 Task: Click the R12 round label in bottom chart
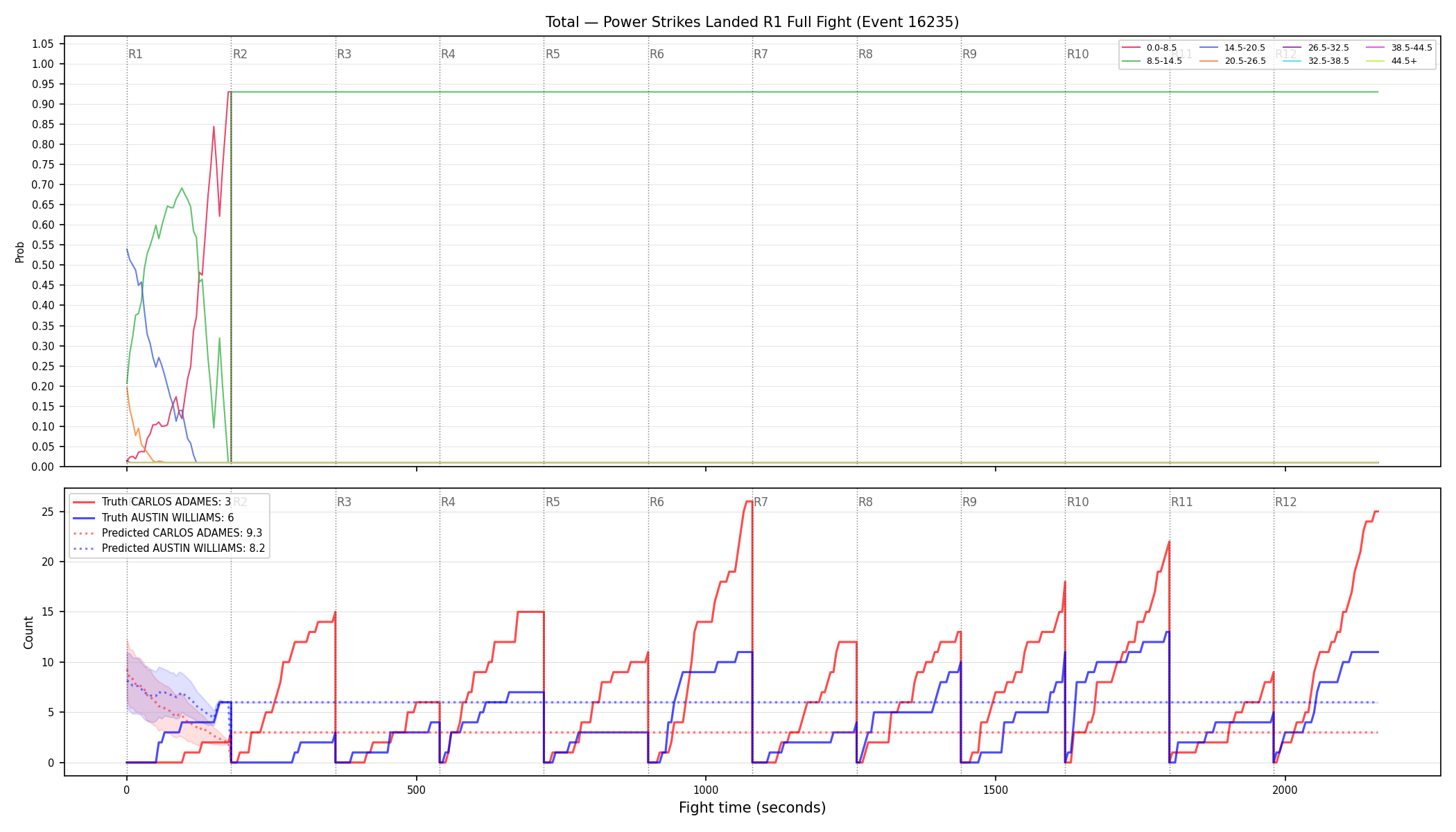tap(1286, 502)
